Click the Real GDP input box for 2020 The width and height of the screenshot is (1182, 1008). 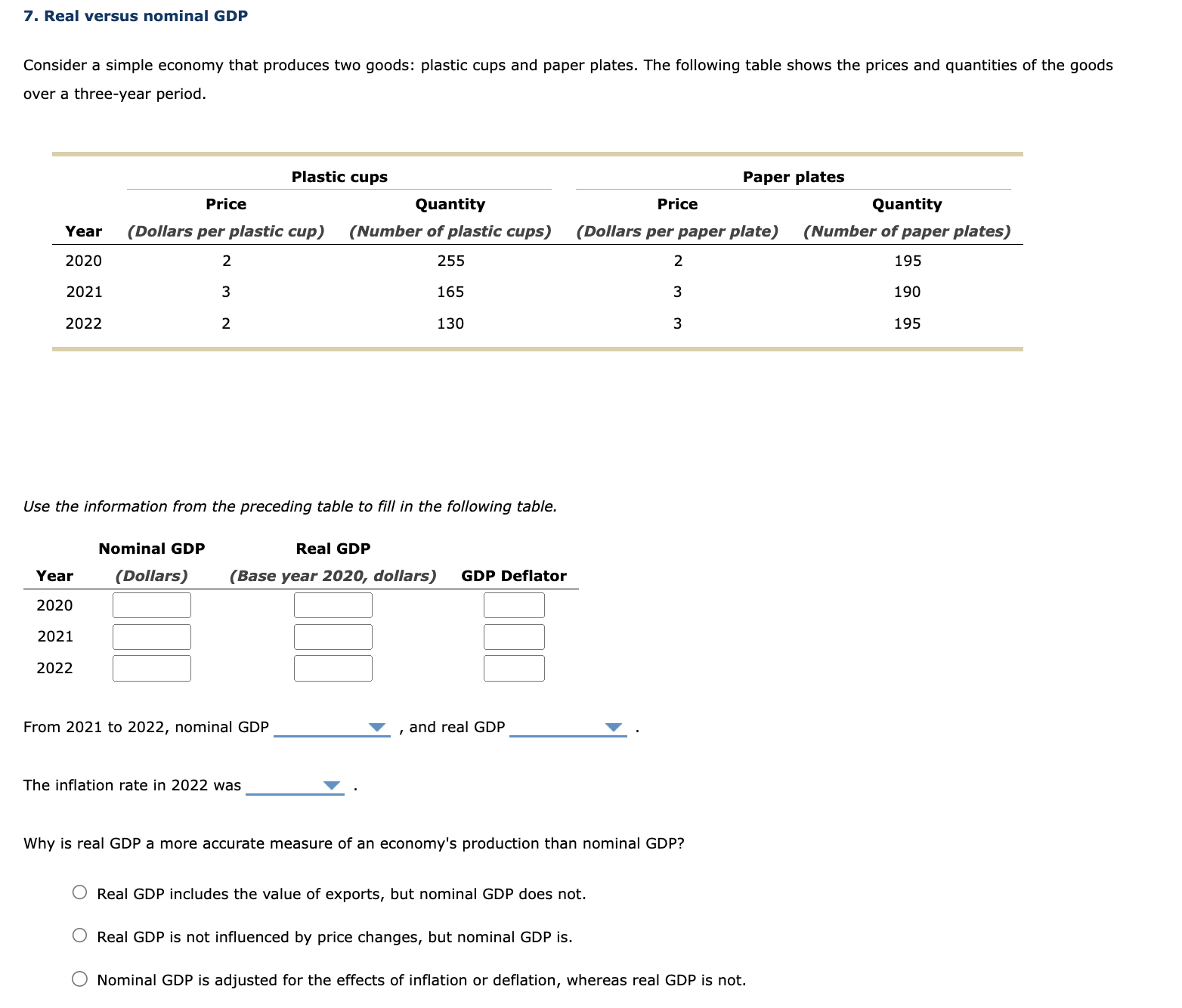point(333,604)
